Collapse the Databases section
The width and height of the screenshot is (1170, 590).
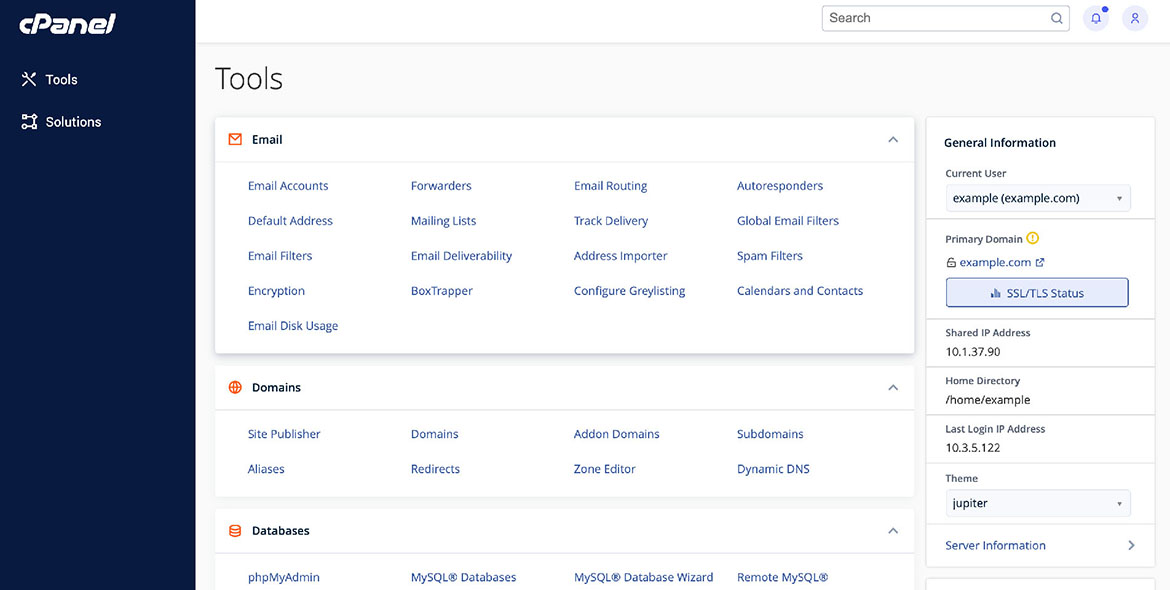(x=893, y=531)
